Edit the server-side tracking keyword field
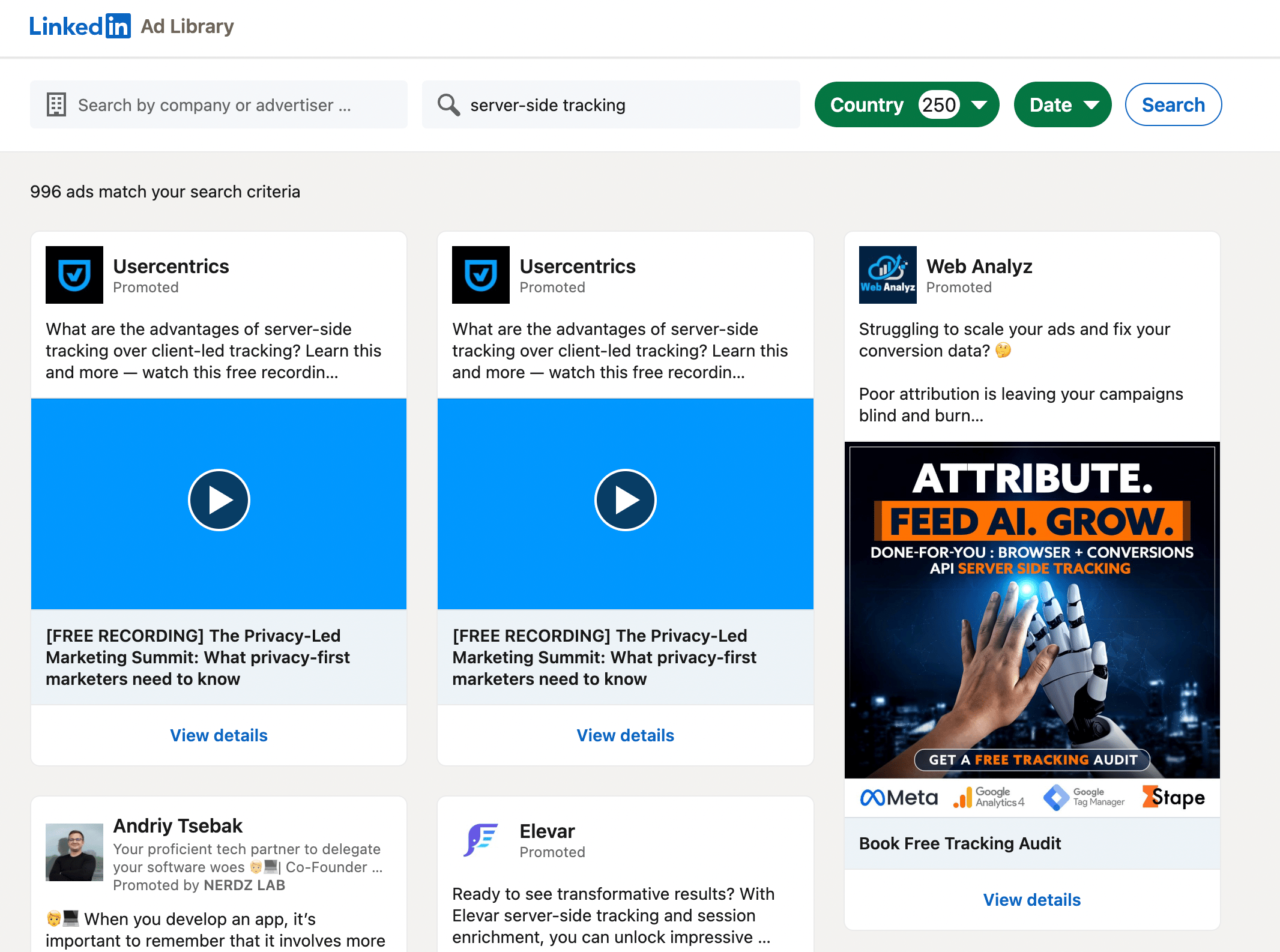This screenshot has height=952, width=1280. (611, 104)
